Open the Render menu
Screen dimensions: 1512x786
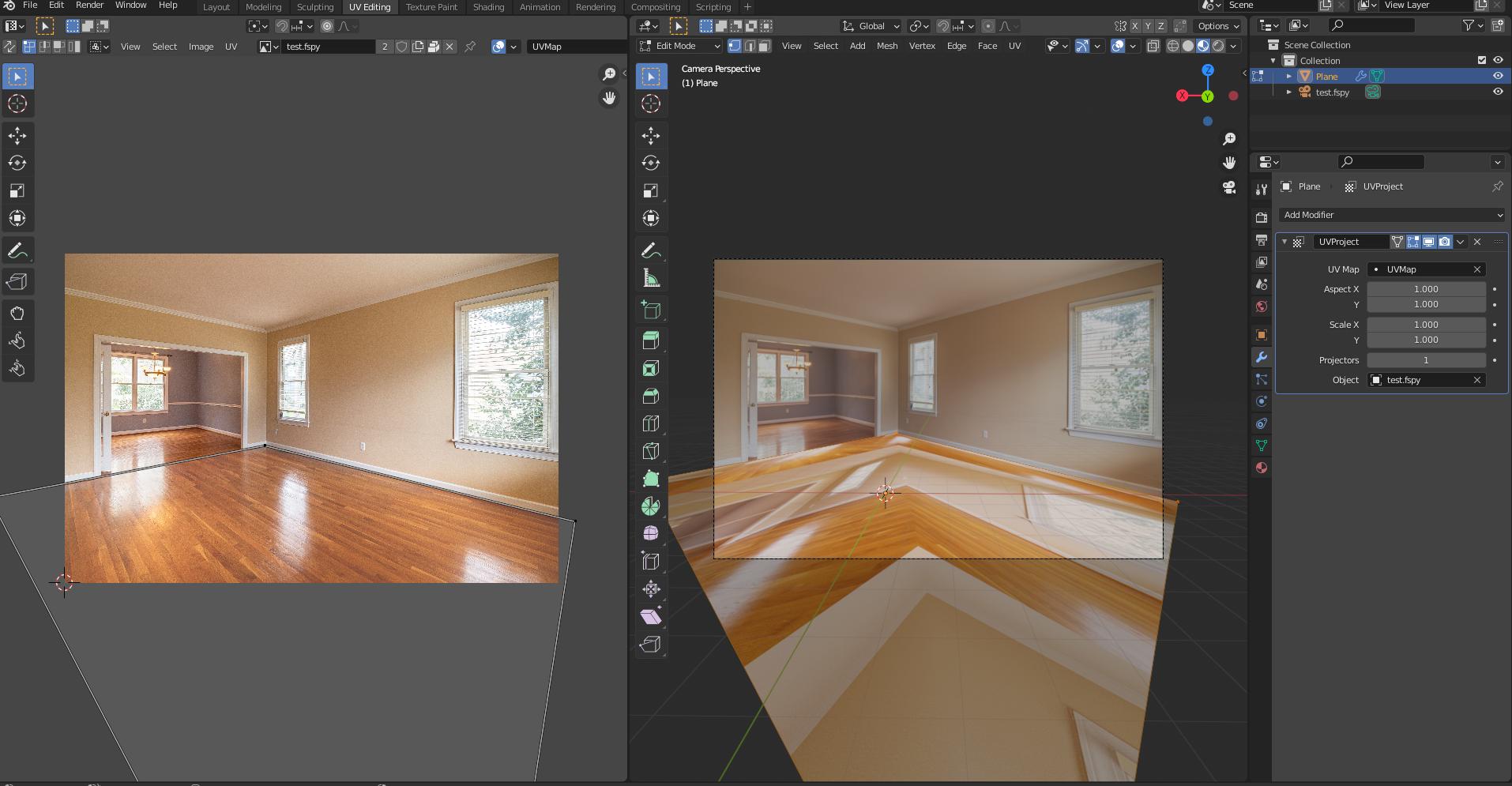pos(89,5)
